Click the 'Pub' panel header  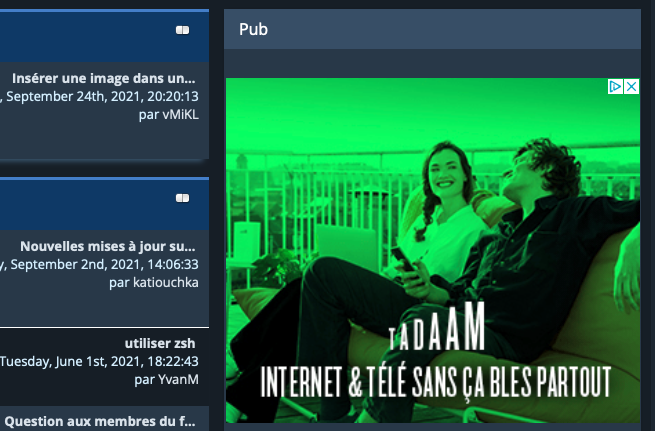pyautogui.click(x=432, y=29)
